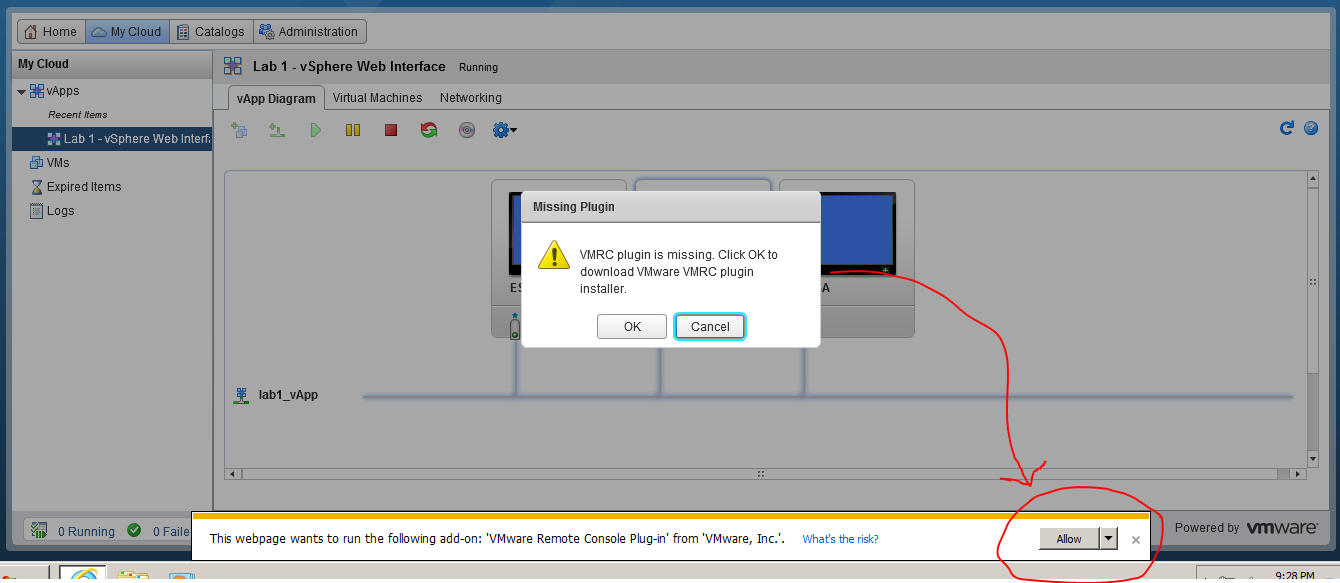Click the taskbar clock showing 9:28 PM
This screenshot has width=1340, height=583.
point(1295,576)
